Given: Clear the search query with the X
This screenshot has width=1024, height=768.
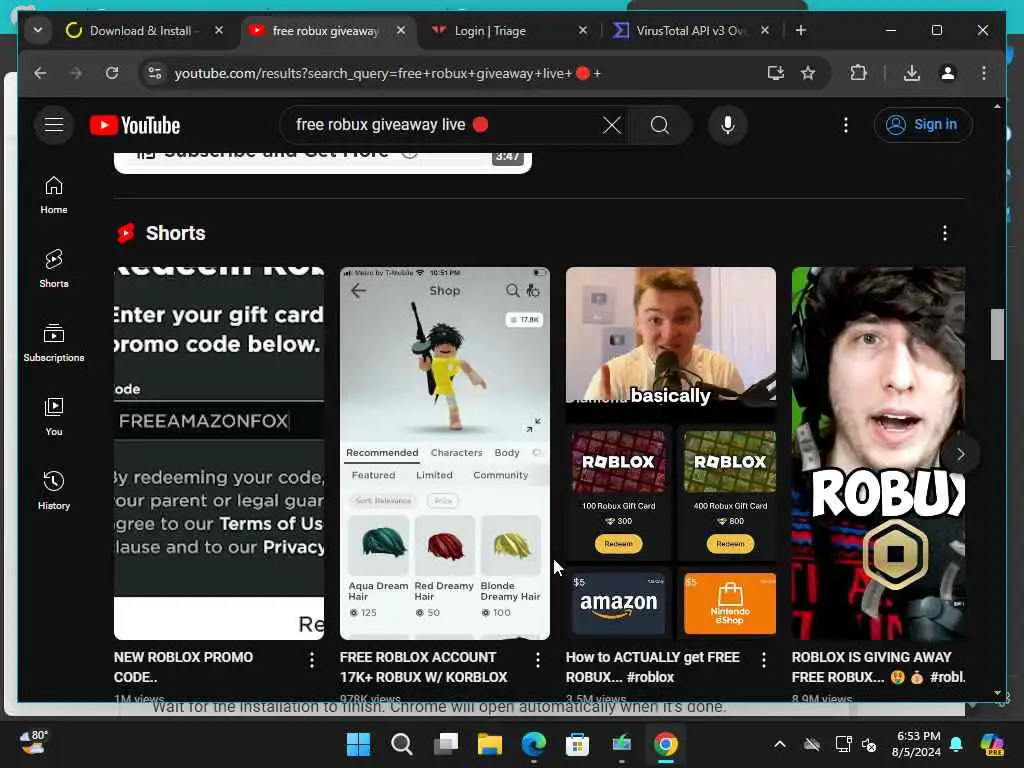Looking at the screenshot, I should [x=612, y=125].
